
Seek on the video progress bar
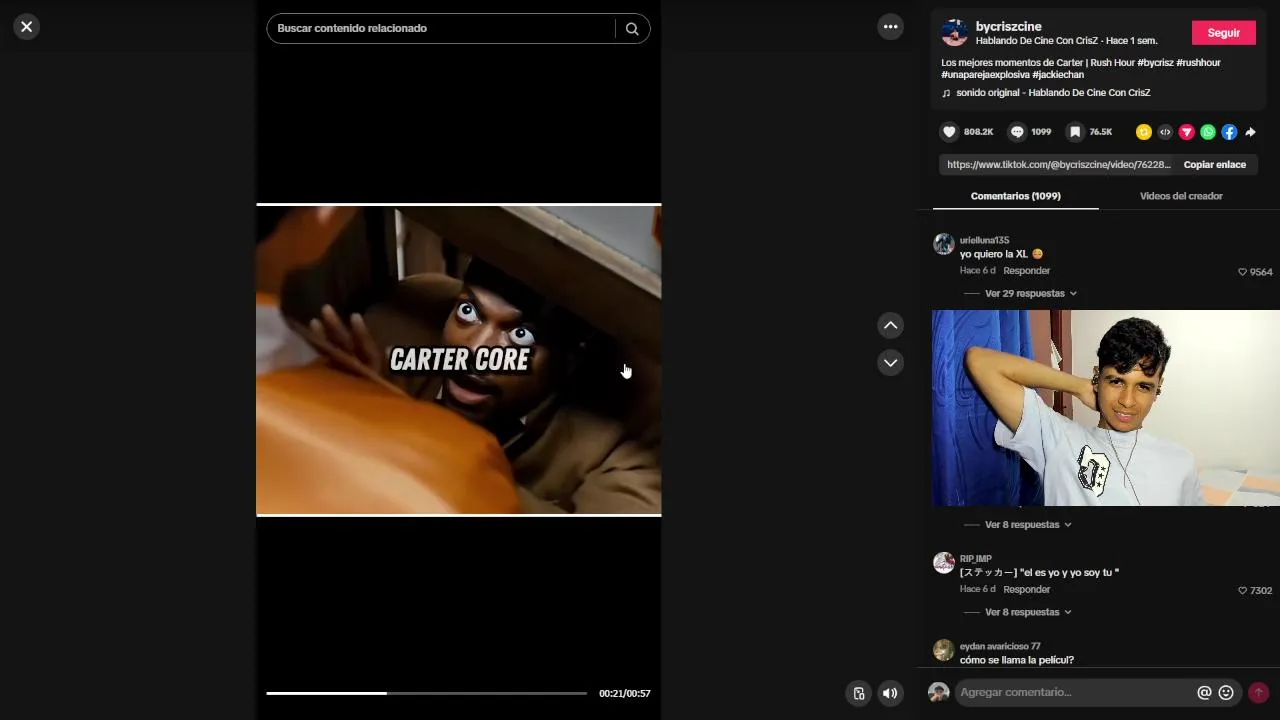[427, 693]
